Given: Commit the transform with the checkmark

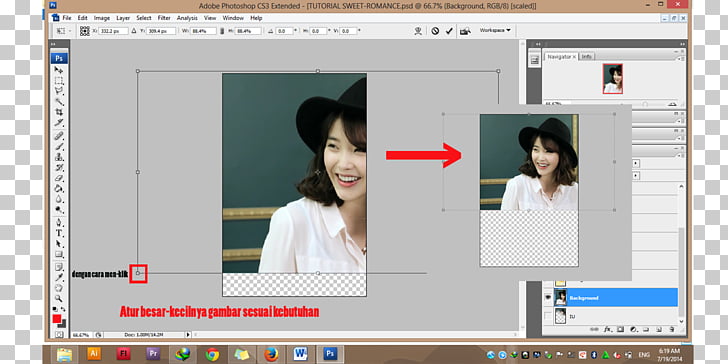Looking at the screenshot, I should [449, 31].
